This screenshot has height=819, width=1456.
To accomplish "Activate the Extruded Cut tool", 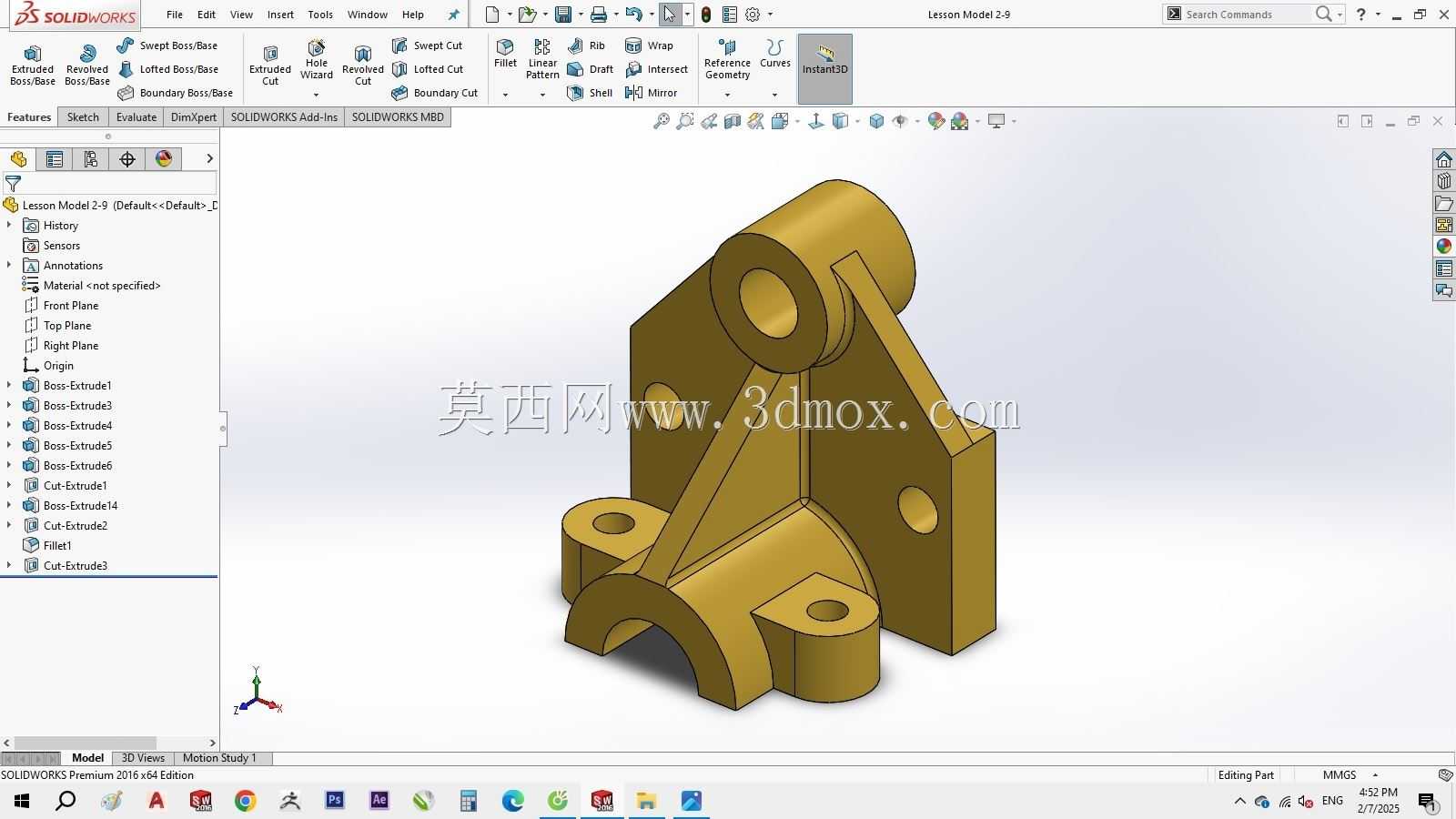I will tap(270, 66).
